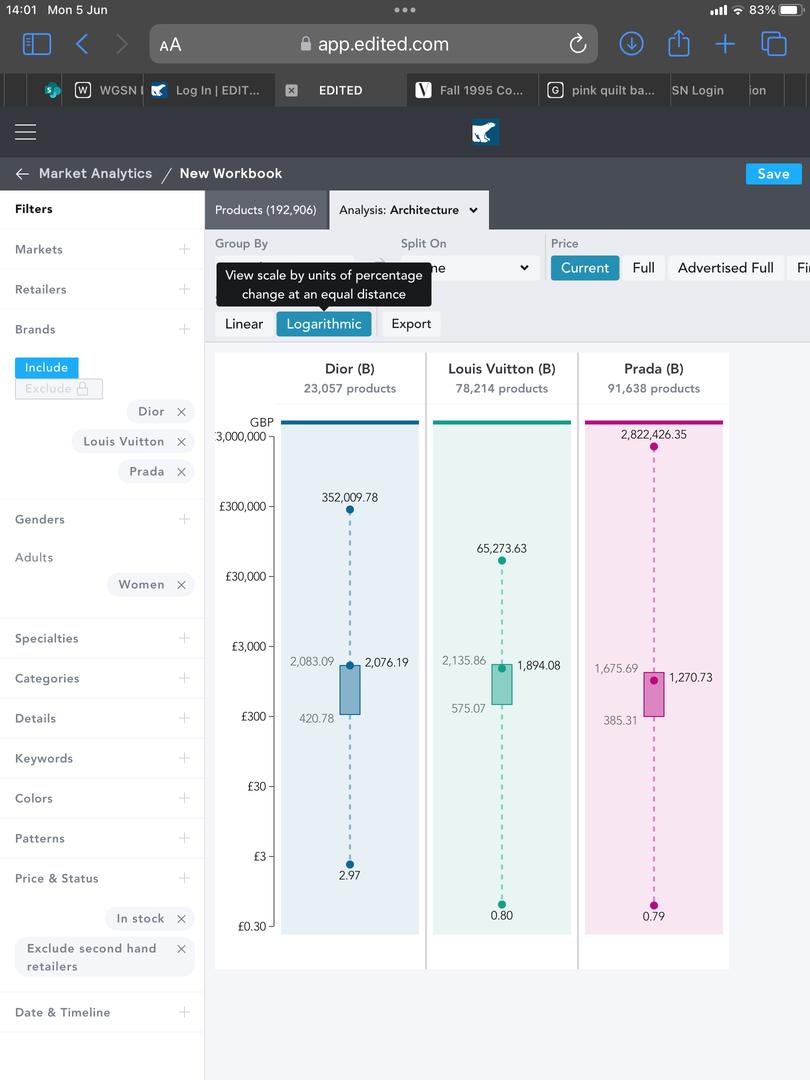The image size is (810, 1080).
Task: Click New Workbook title
Action: tap(231, 174)
